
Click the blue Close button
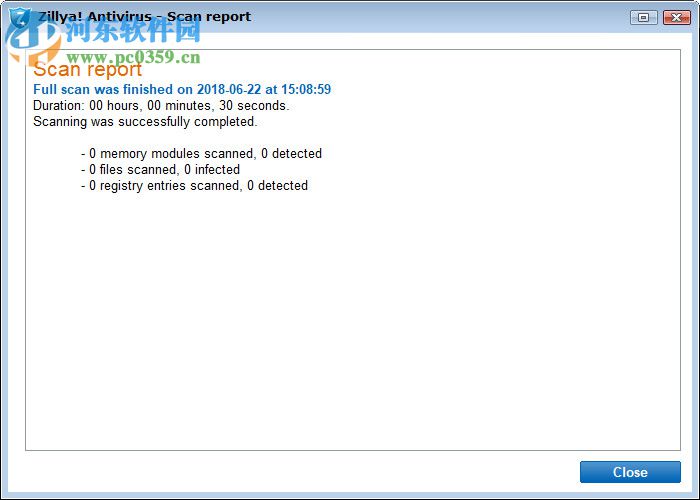[x=630, y=472]
